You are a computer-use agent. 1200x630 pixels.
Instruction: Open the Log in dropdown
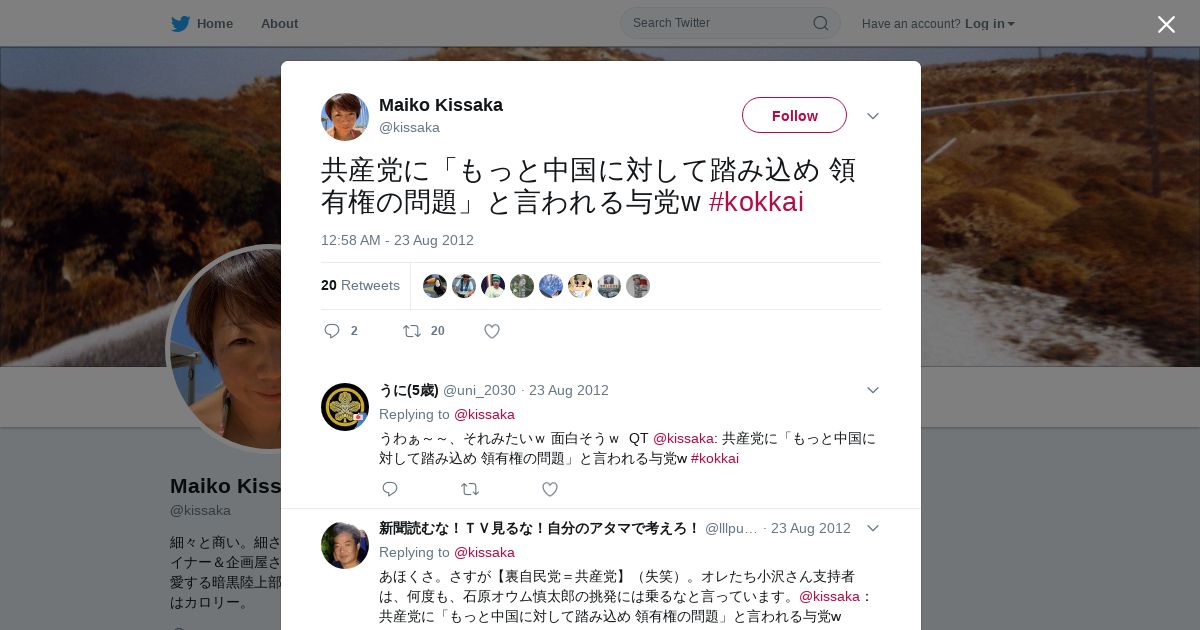pyautogui.click(x=990, y=23)
